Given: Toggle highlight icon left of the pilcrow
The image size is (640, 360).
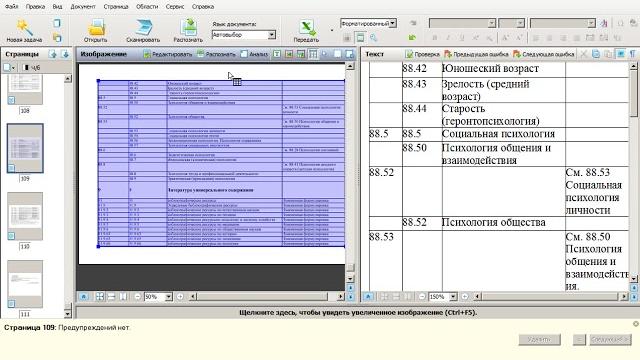Looking at the screenshot, I should coord(621,54).
